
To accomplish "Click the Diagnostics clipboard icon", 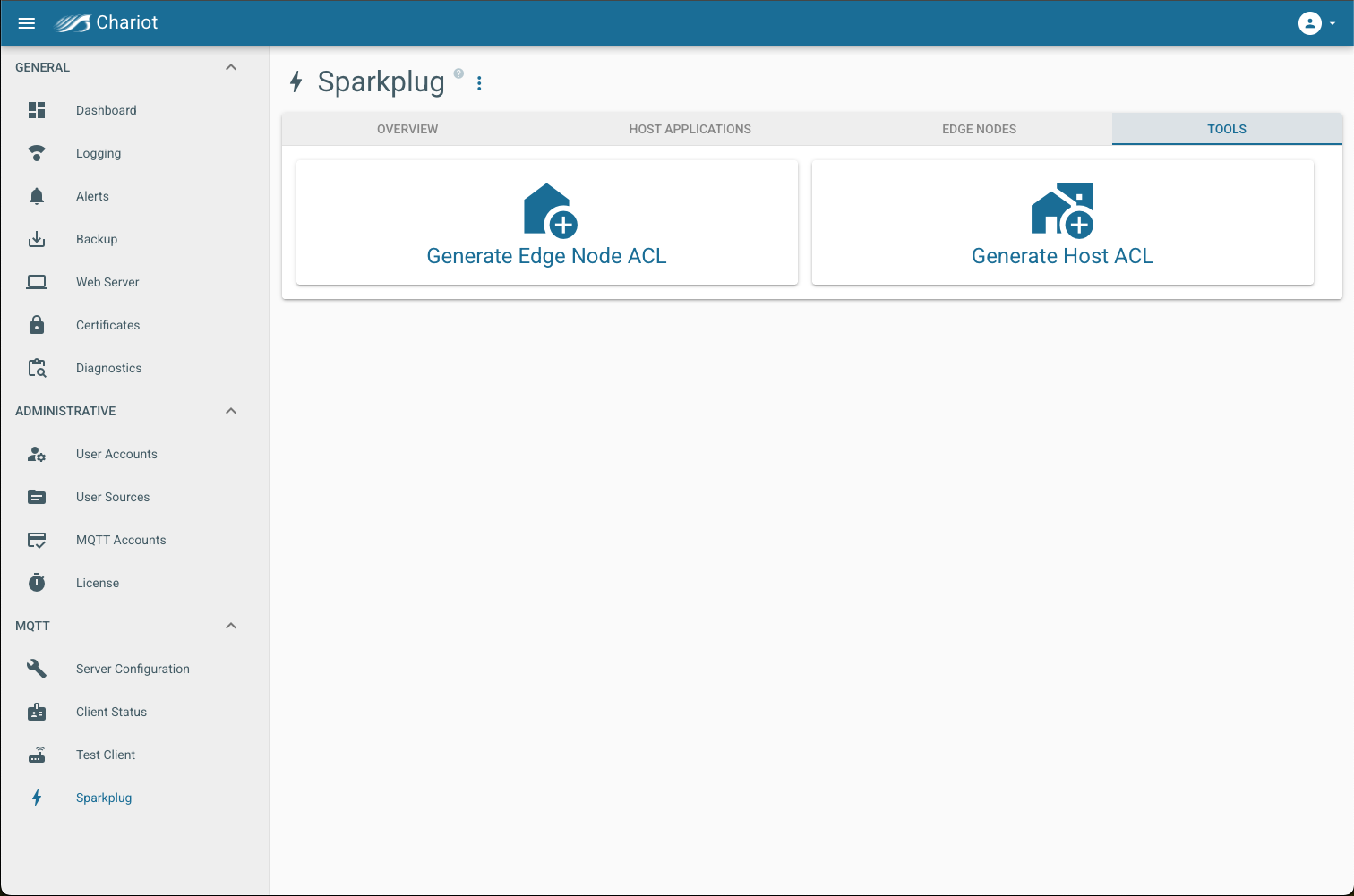I will 37,368.
